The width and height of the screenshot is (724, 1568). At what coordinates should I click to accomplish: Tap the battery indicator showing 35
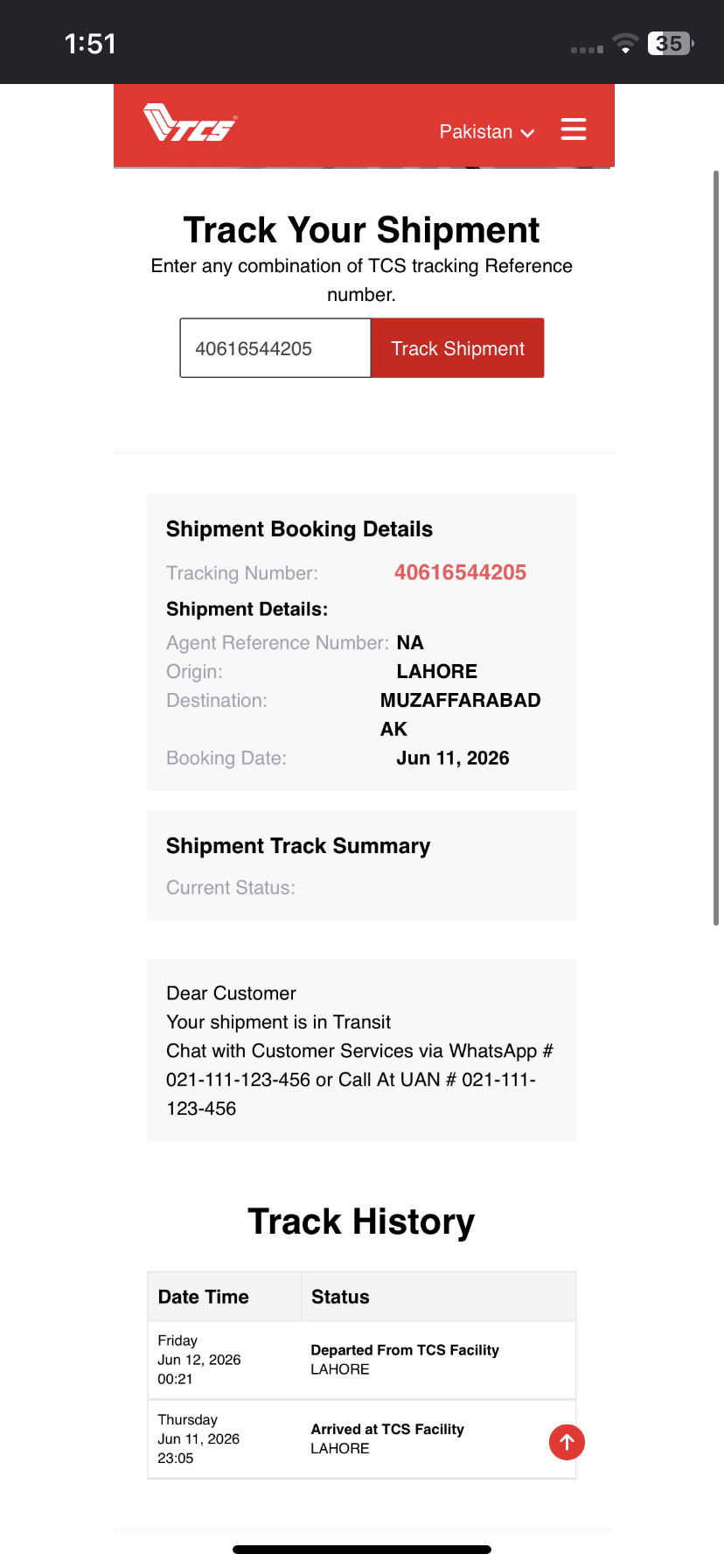tap(671, 43)
